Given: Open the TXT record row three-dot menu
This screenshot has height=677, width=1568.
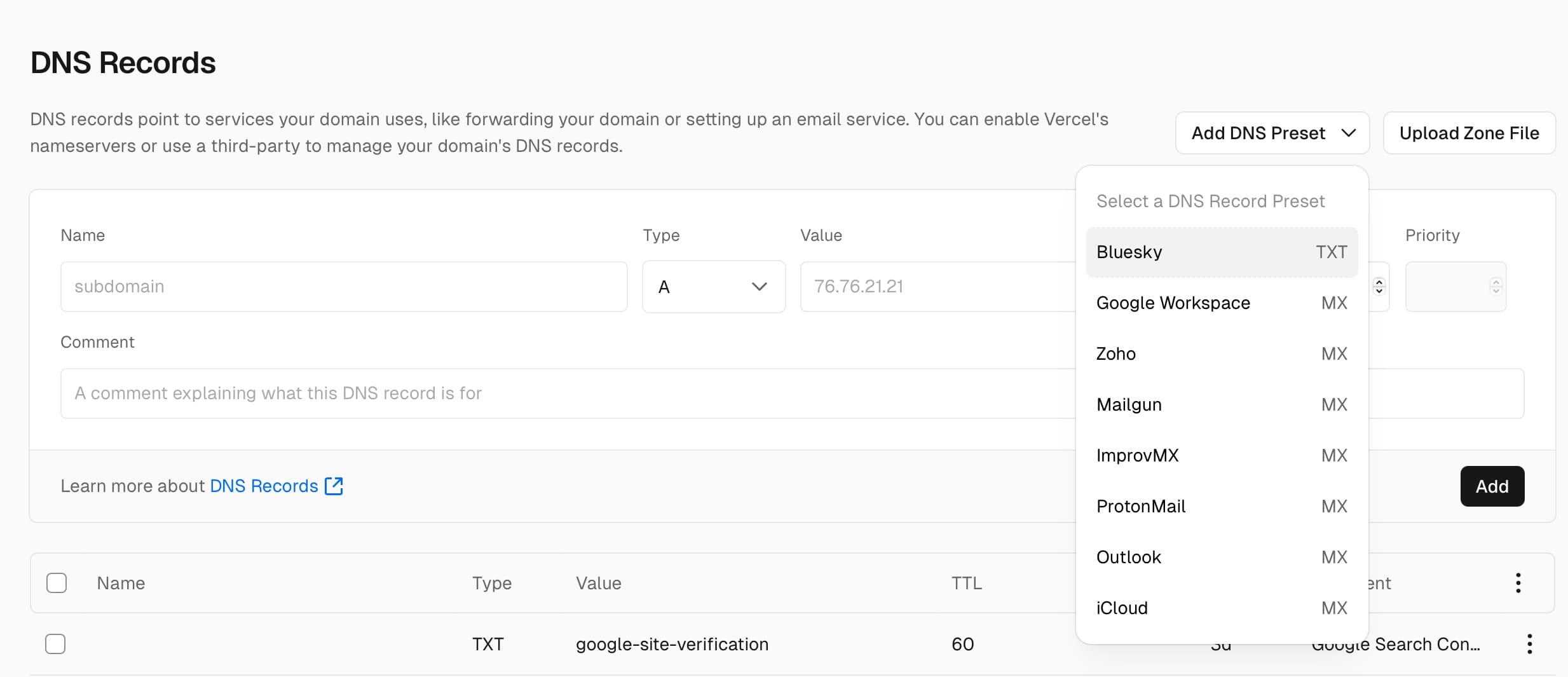Looking at the screenshot, I should pyautogui.click(x=1529, y=644).
